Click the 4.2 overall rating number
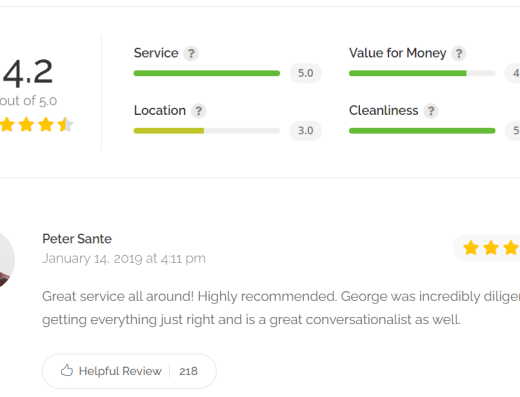 click(28, 72)
